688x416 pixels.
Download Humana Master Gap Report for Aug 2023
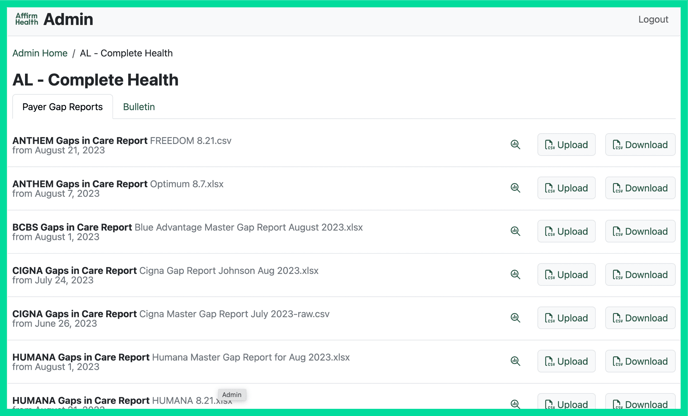point(640,361)
